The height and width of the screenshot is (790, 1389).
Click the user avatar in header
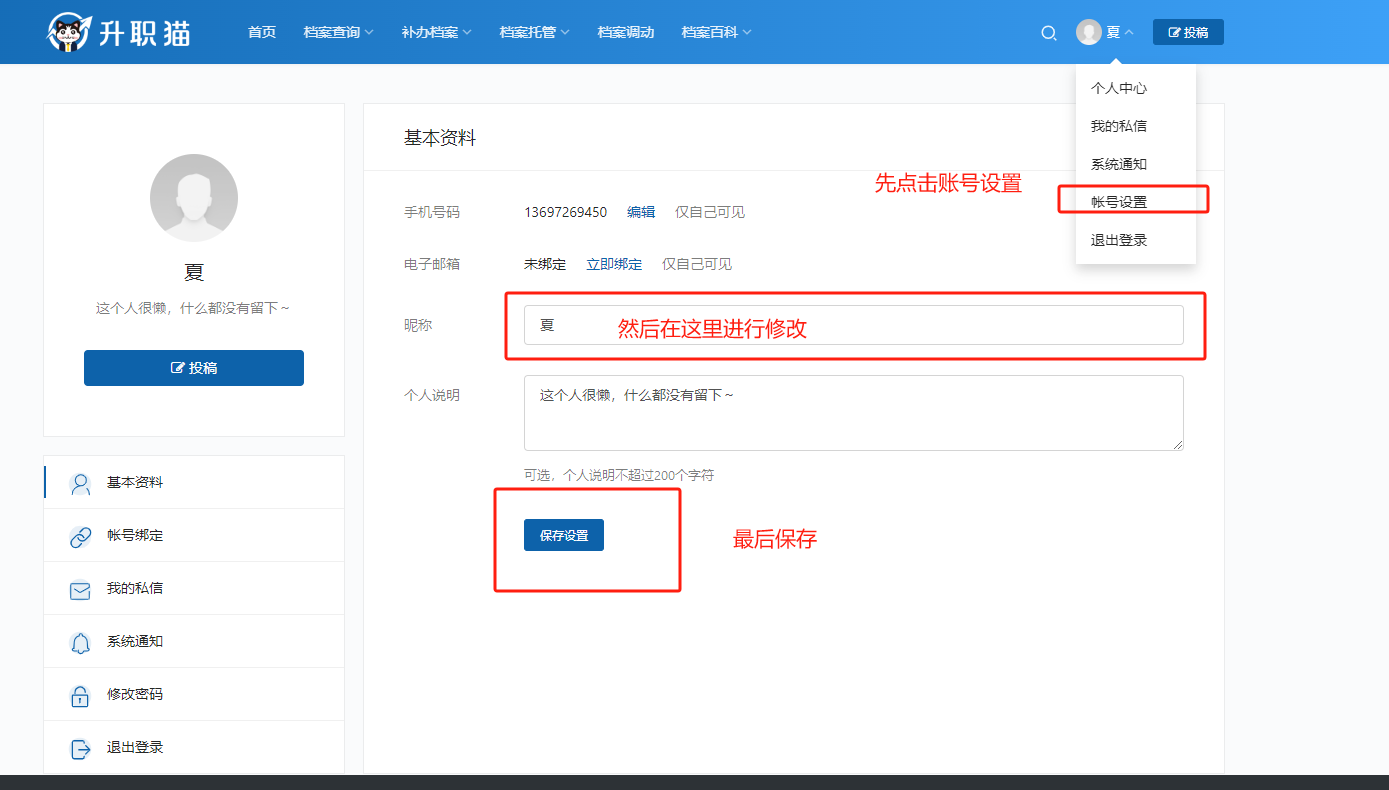pyautogui.click(x=1088, y=32)
